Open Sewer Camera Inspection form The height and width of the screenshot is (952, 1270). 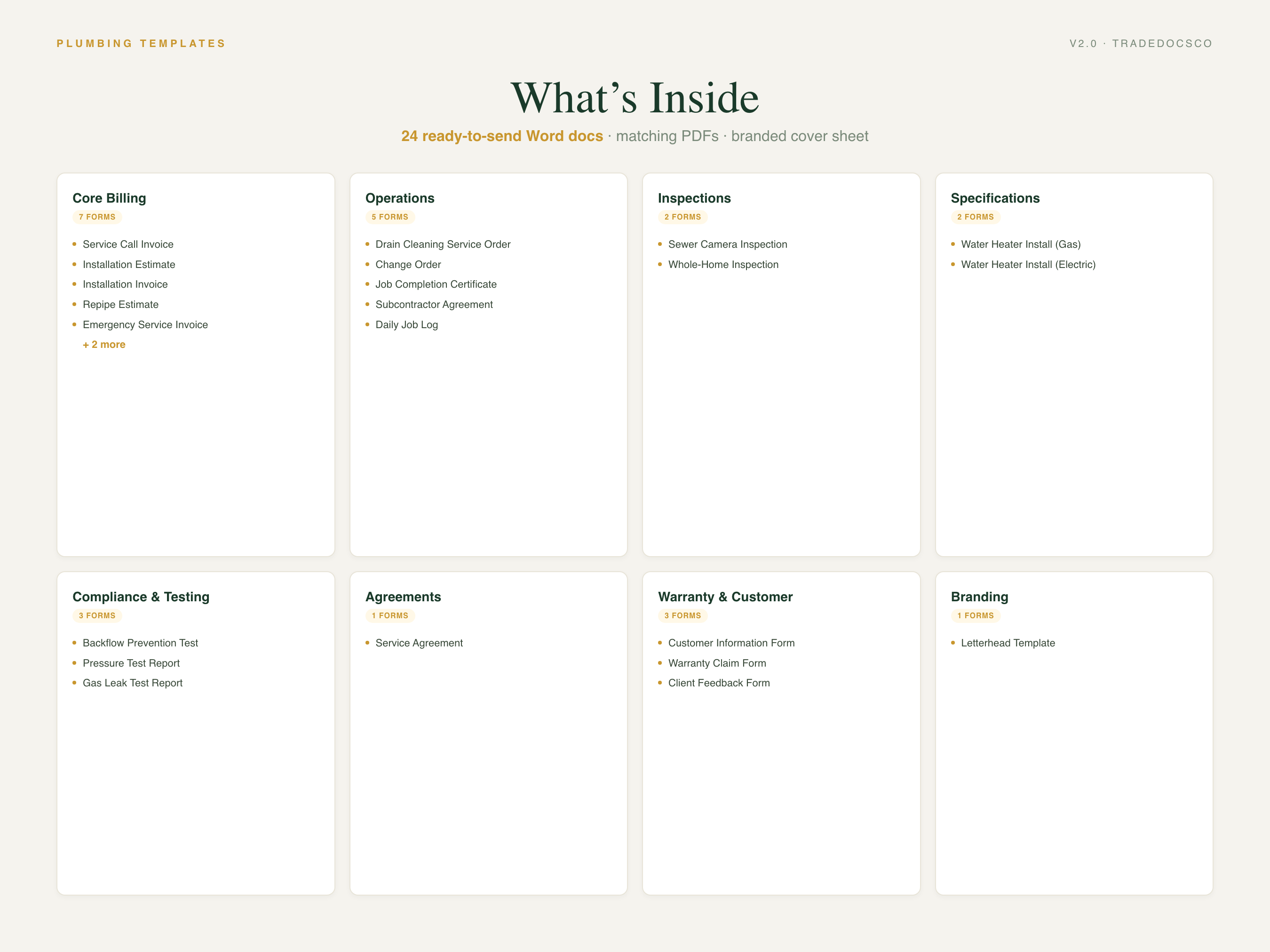pyautogui.click(x=728, y=244)
